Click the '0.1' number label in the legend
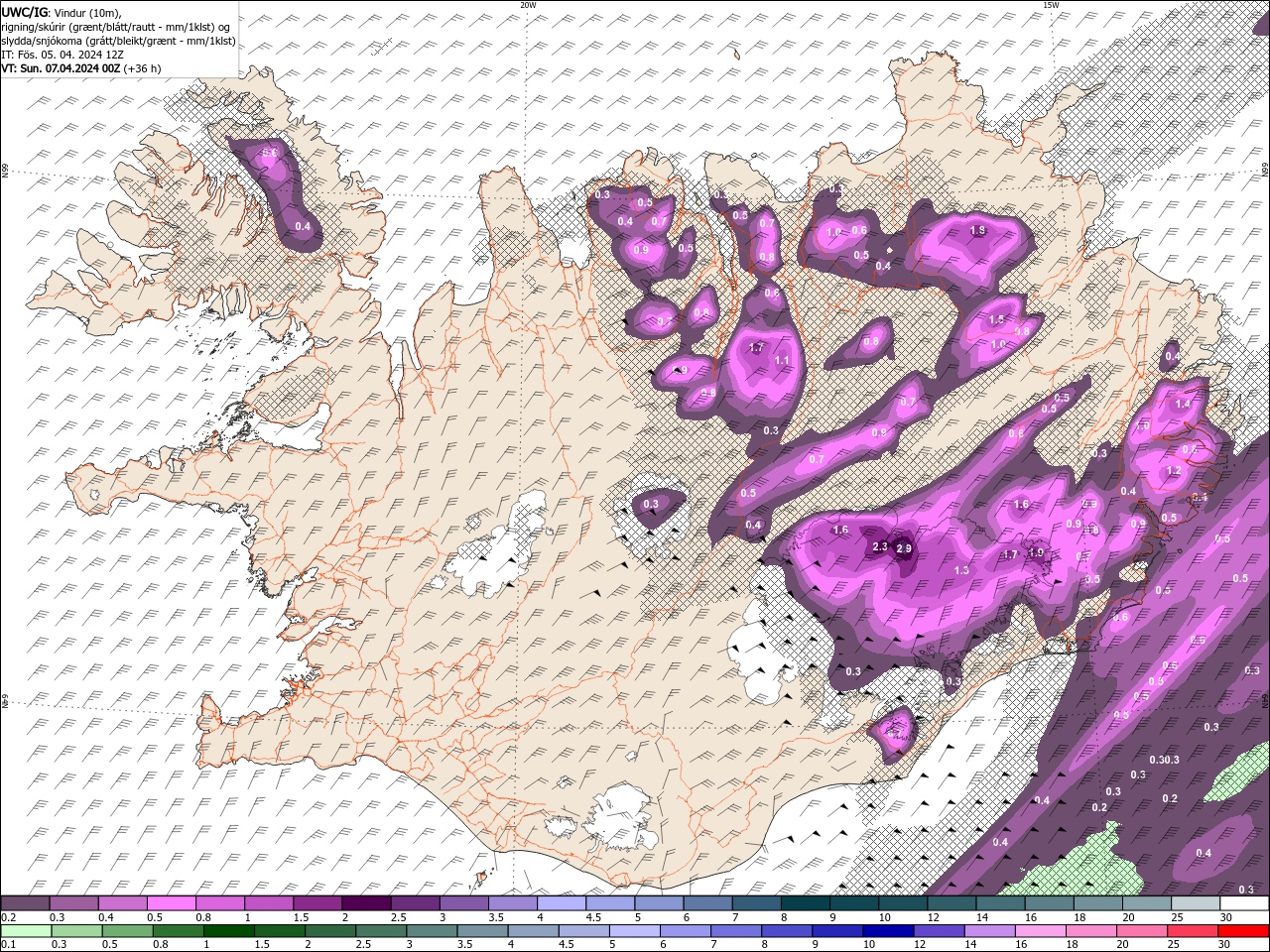Screen dimensions: 1270x952 (8, 945)
